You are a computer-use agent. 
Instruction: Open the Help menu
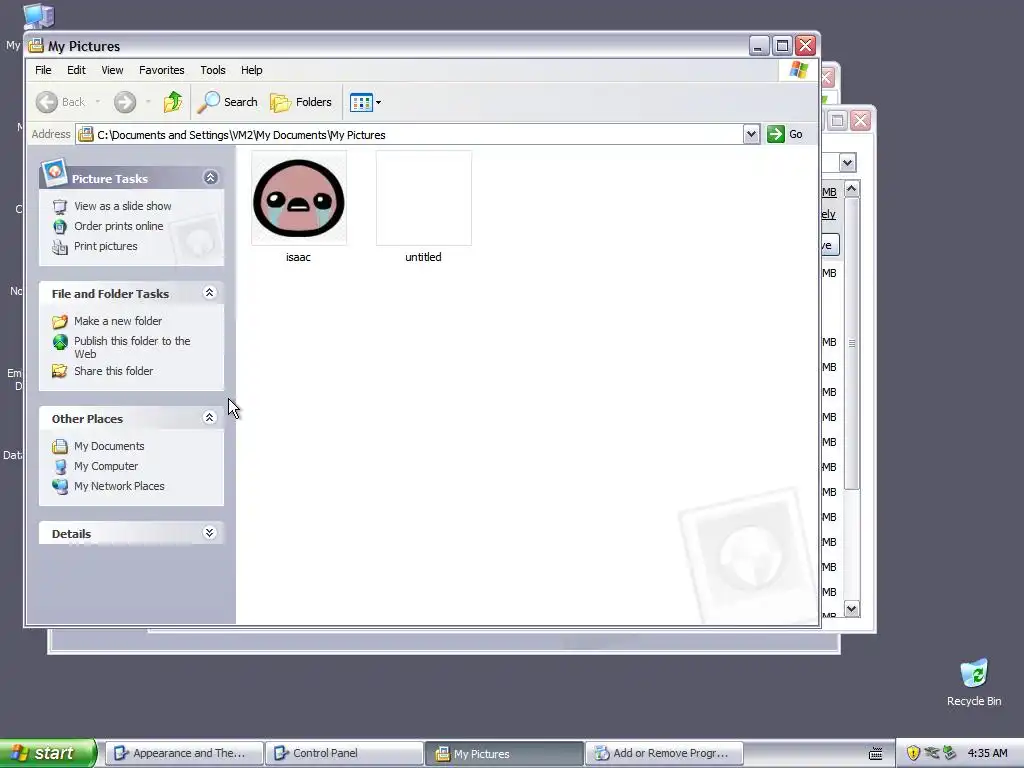pos(251,70)
